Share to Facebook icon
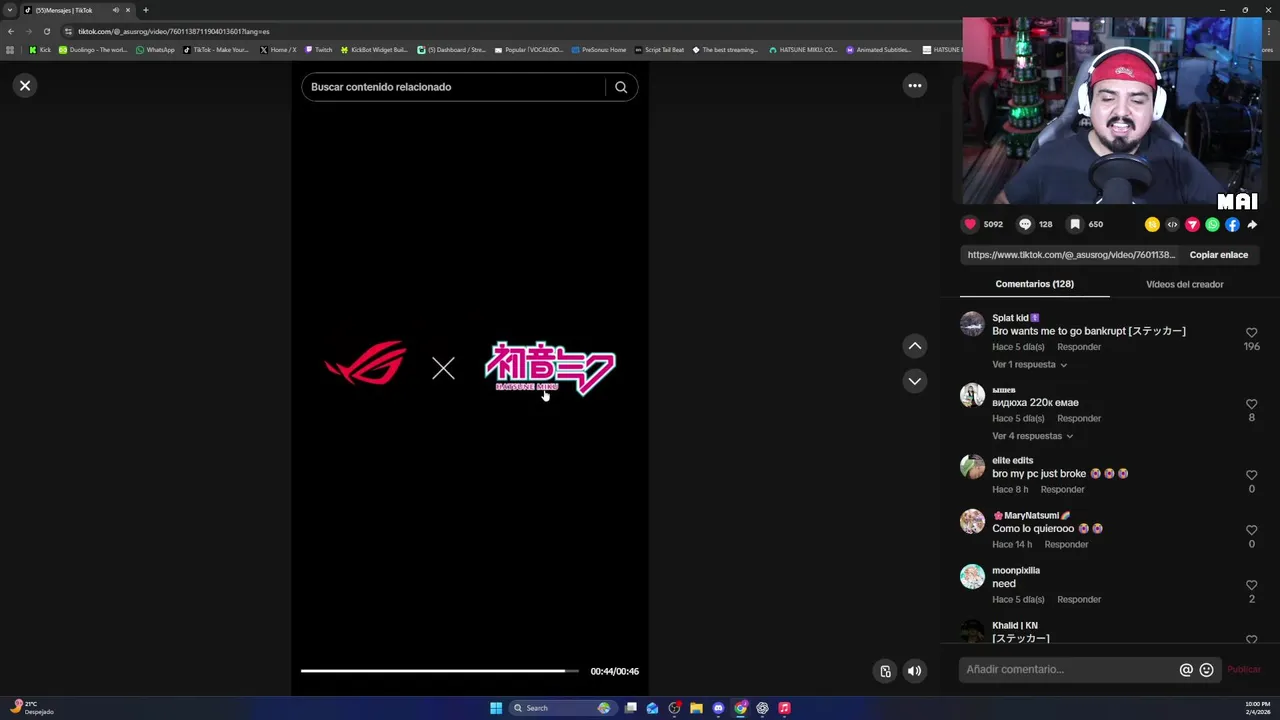Viewport: 1280px width, 720px height. click(x=1232, y=225)
